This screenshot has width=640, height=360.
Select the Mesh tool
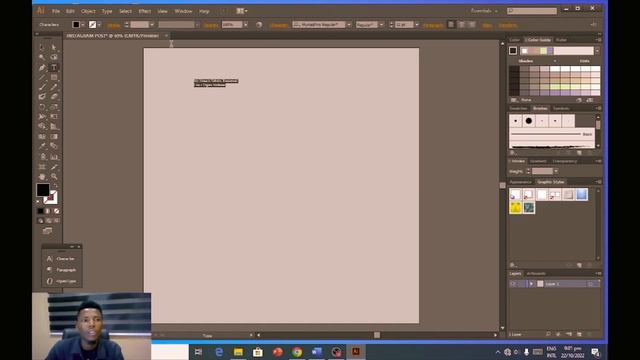42,137
